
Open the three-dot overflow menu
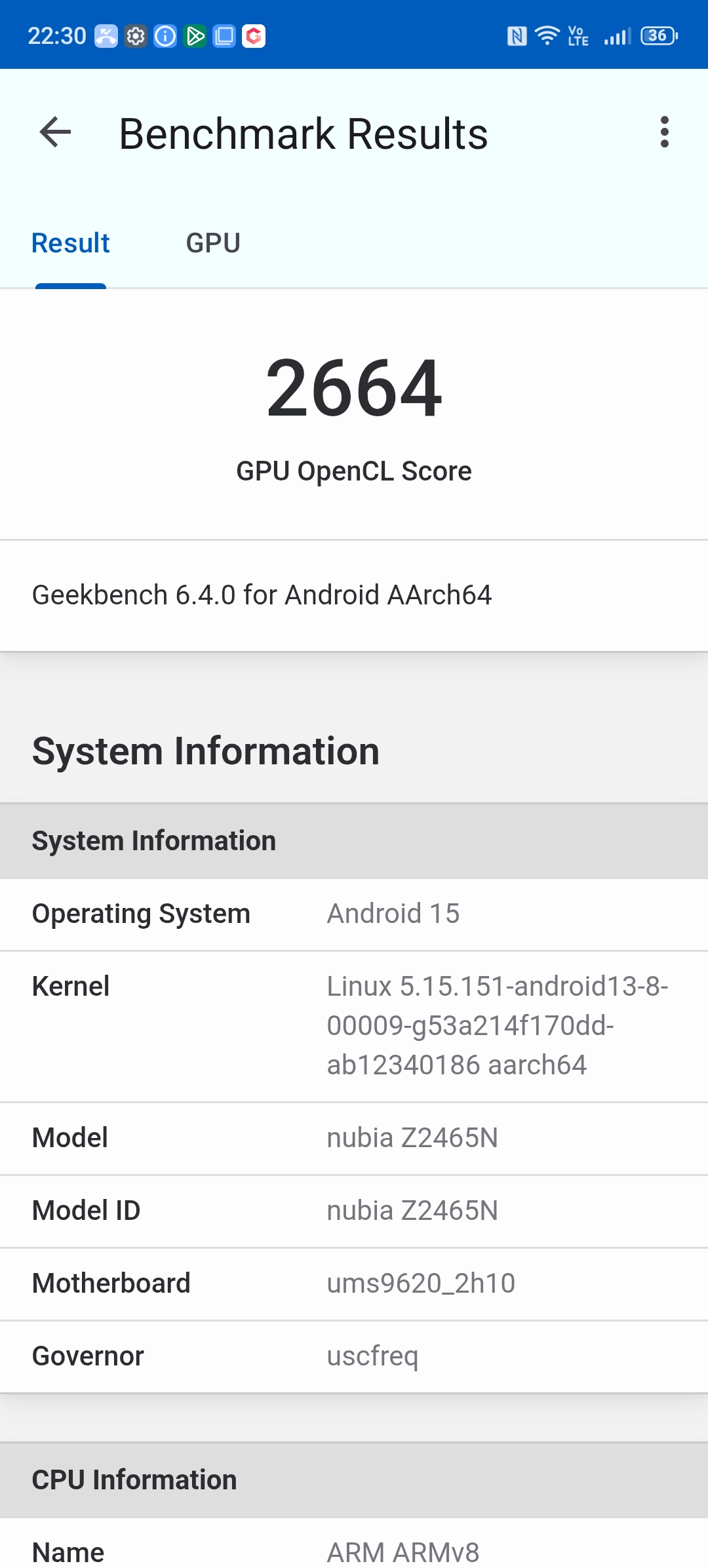pos(665,133)
